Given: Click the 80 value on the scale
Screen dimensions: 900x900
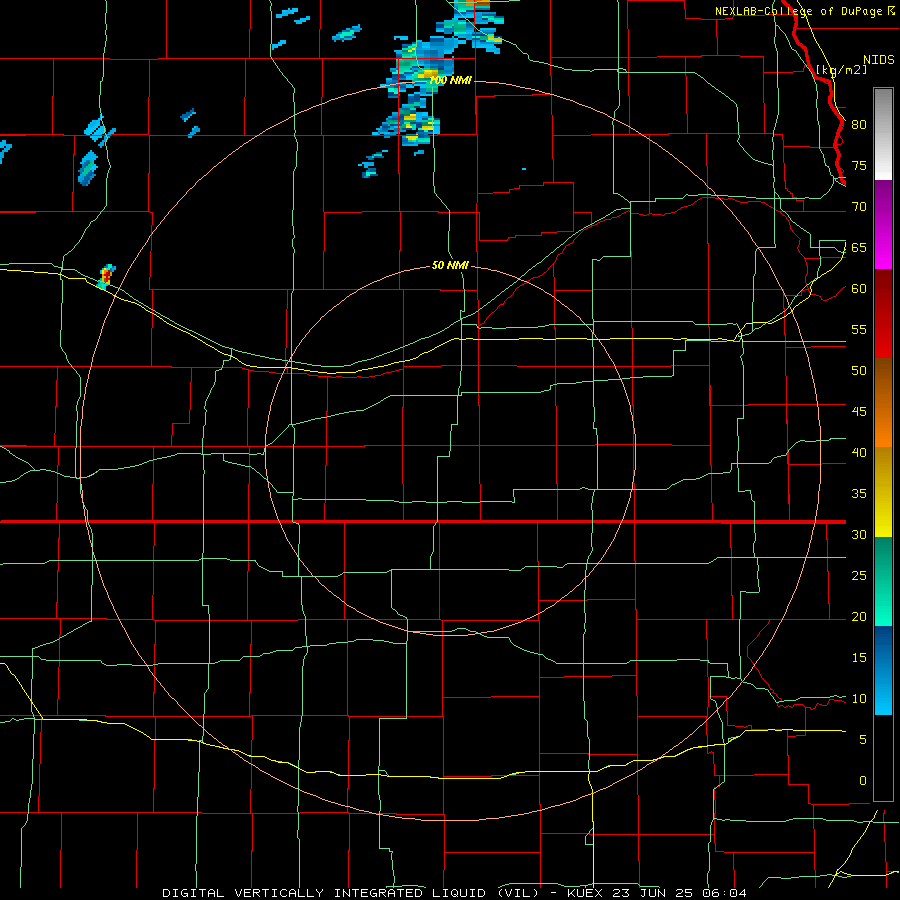Looking at the screenshot, I should [x=859, y=125].
